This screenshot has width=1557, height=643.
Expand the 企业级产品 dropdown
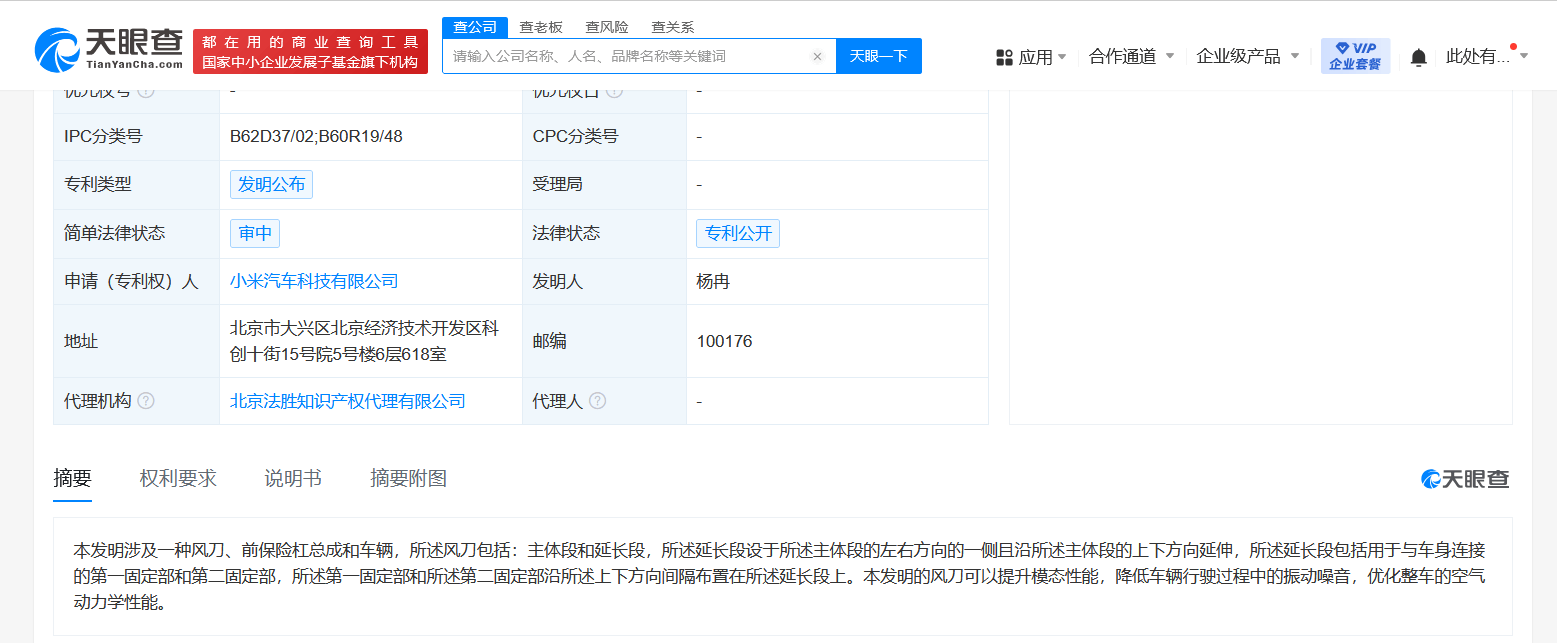1247,56
